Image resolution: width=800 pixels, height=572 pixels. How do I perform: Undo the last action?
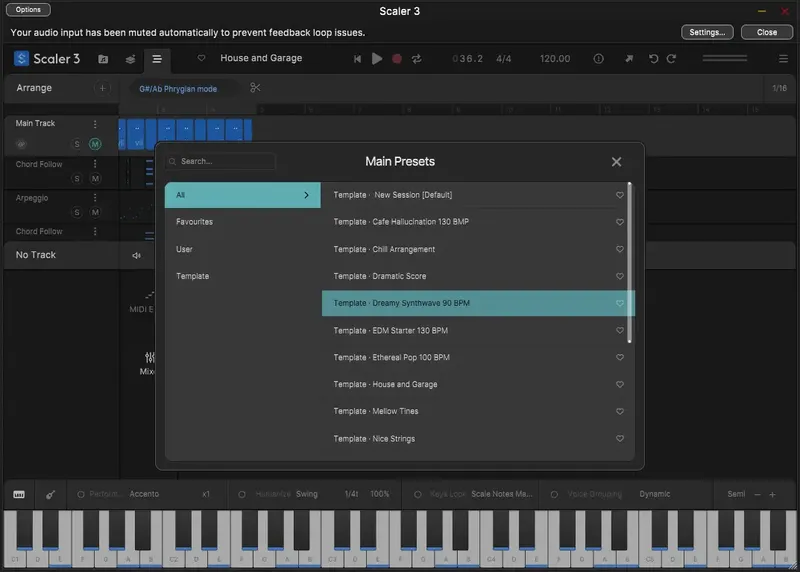[x=653, y=59]
